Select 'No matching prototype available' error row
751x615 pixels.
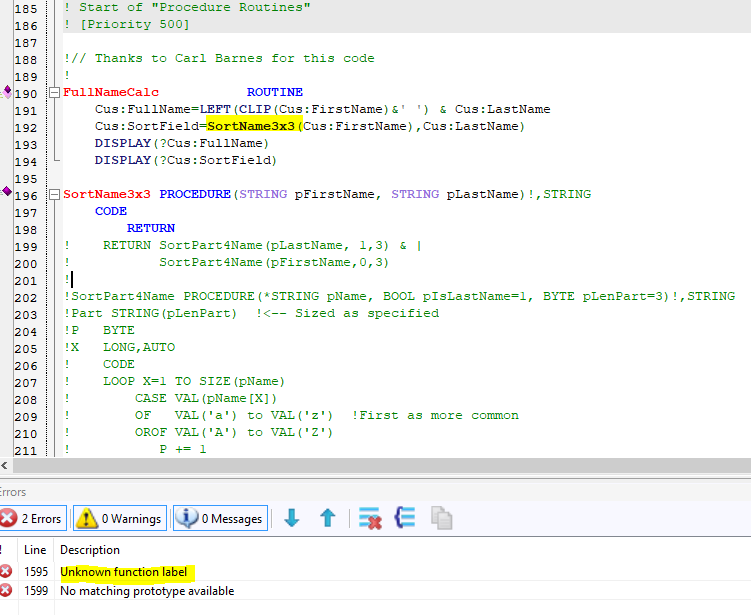point(147,591)
